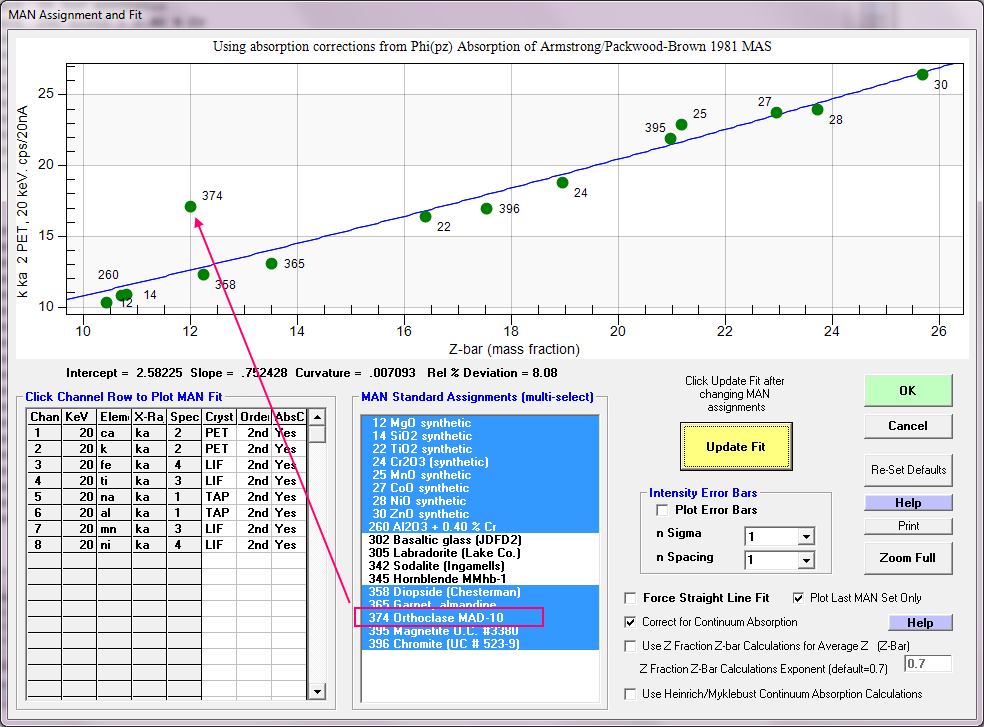Screen dimensions: 984x727
Task: Open Help beside Continuum Absorption option
Action: point(919,623)
